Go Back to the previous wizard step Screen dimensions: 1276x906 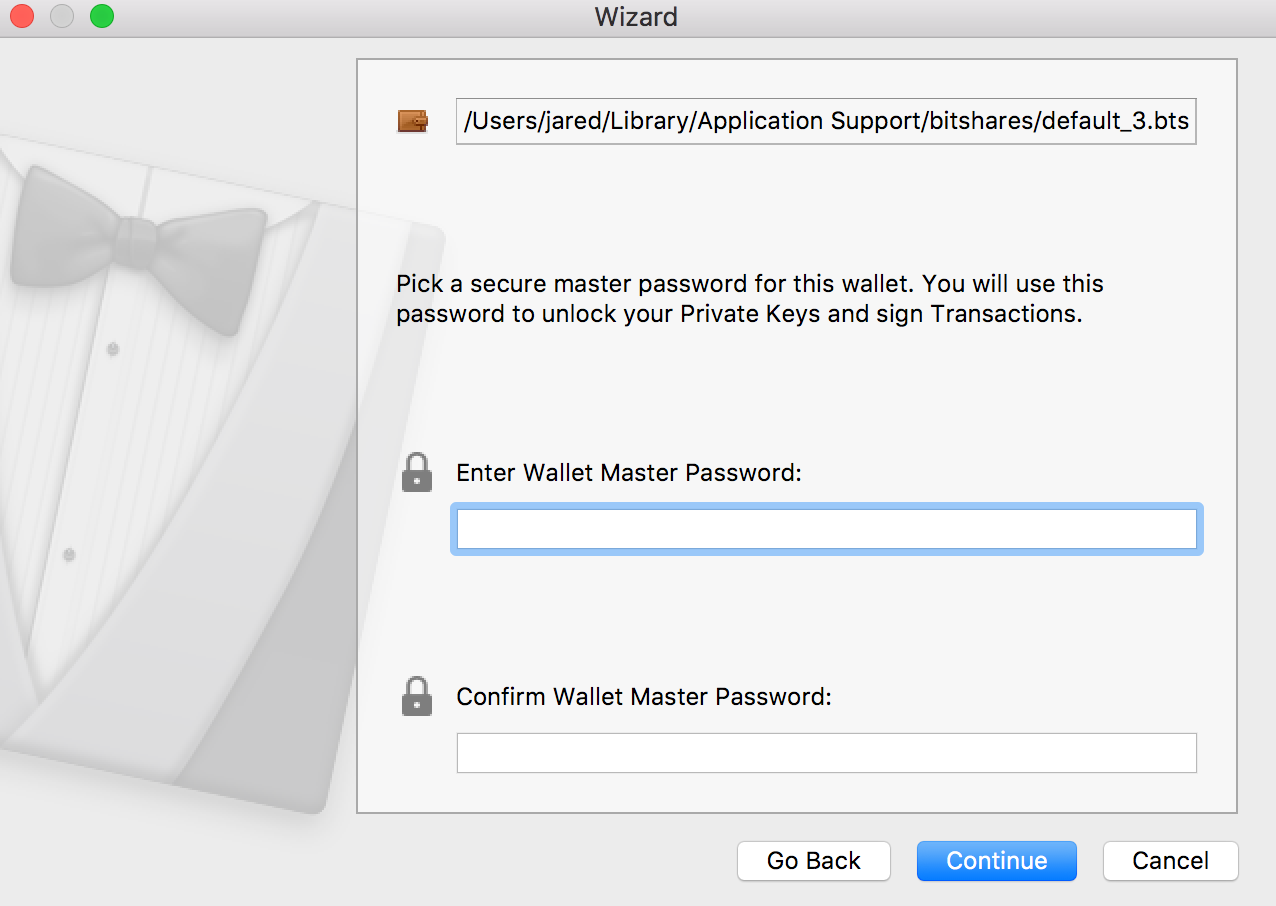[814, 861]
